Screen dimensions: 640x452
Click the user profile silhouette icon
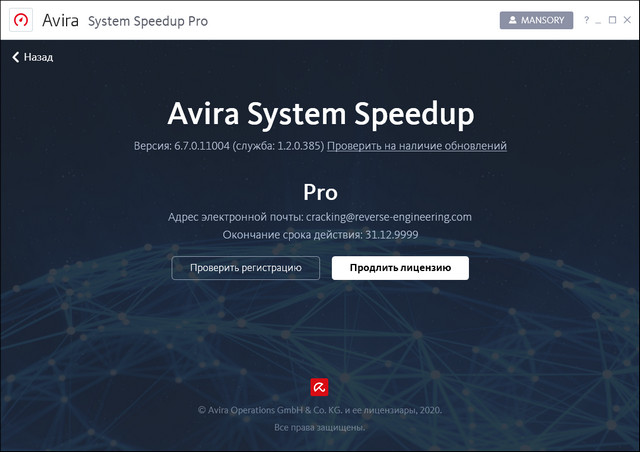[x=513, y=20]
